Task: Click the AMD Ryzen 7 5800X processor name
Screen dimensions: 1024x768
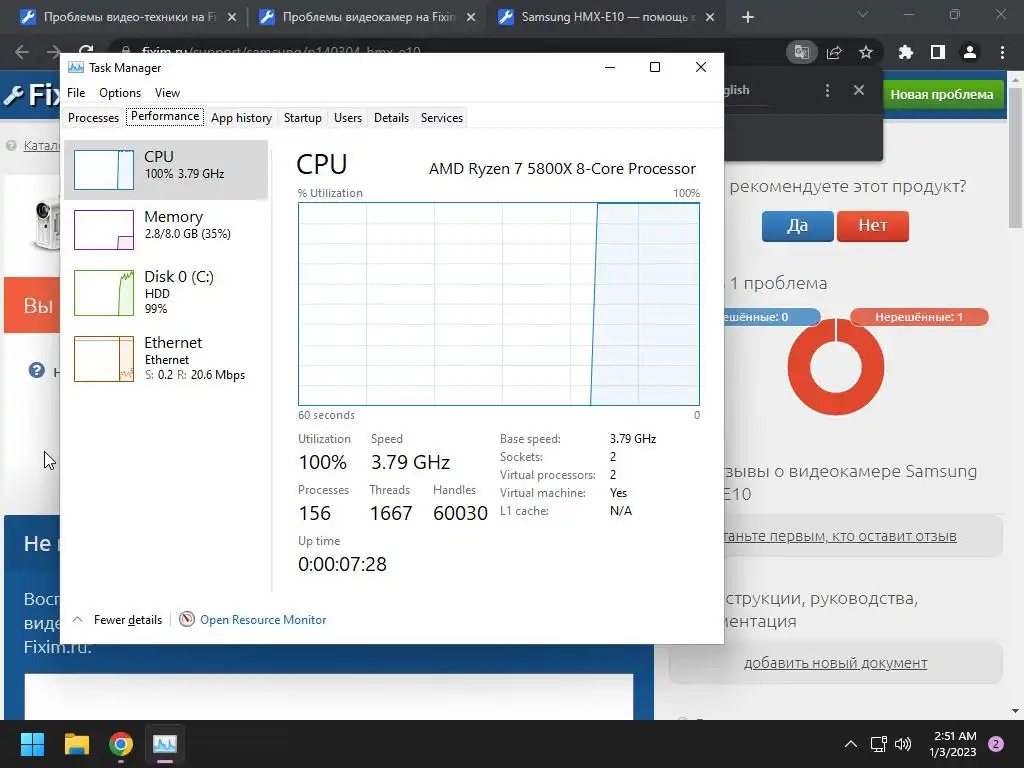Action: pos(562,168)
